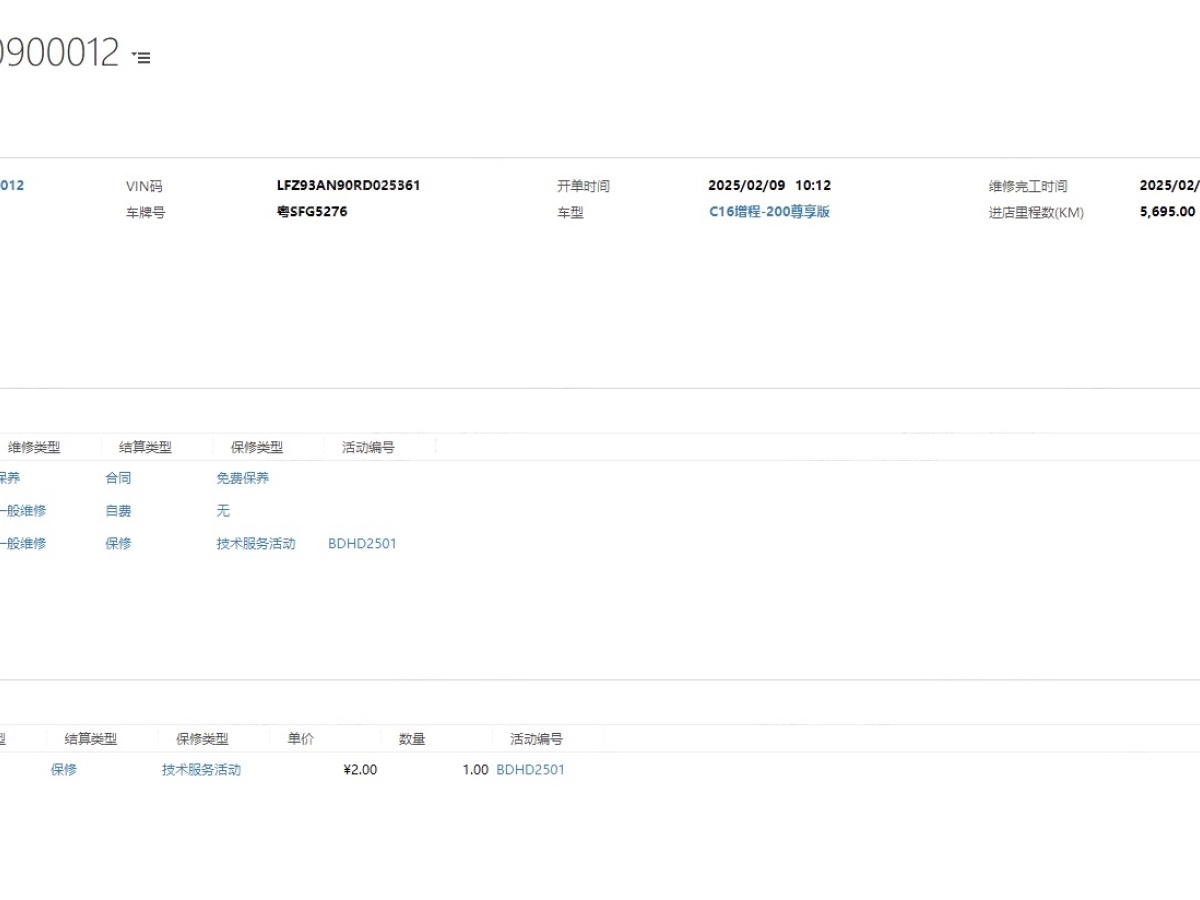This screenshot has width=1200, height=900.
Task: Click the mileage value 5,695.00
Action: [x=1167, y=212]
